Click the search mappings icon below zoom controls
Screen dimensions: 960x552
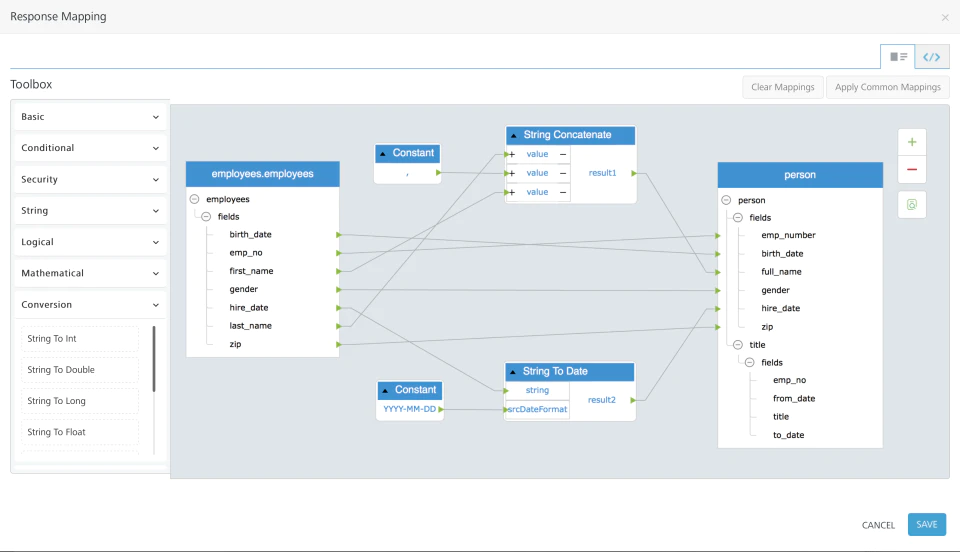pyautogui.click(x=912, y=204)
